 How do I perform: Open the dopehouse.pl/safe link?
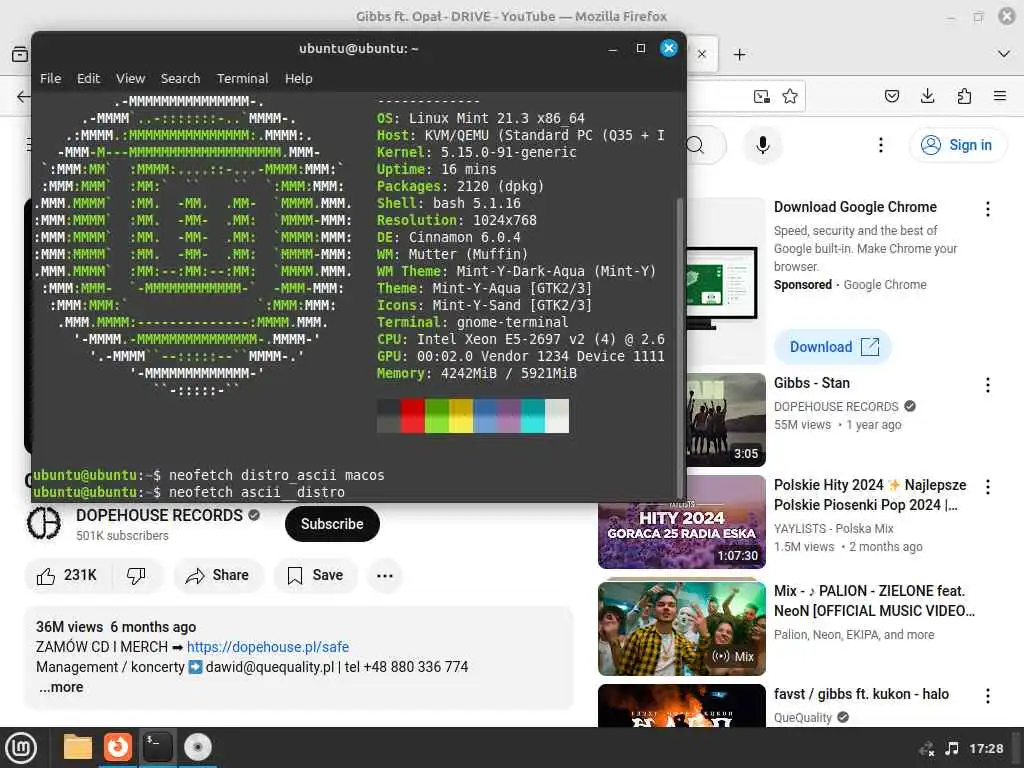tap(268, 647)
